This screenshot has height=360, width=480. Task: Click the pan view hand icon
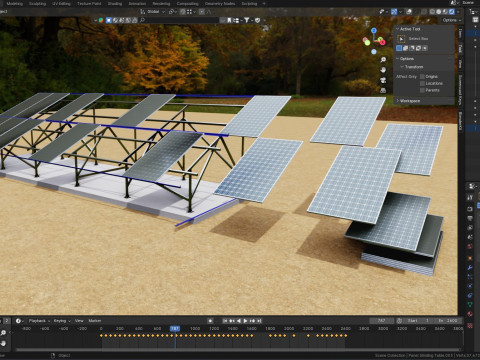[x=383, y=70]
